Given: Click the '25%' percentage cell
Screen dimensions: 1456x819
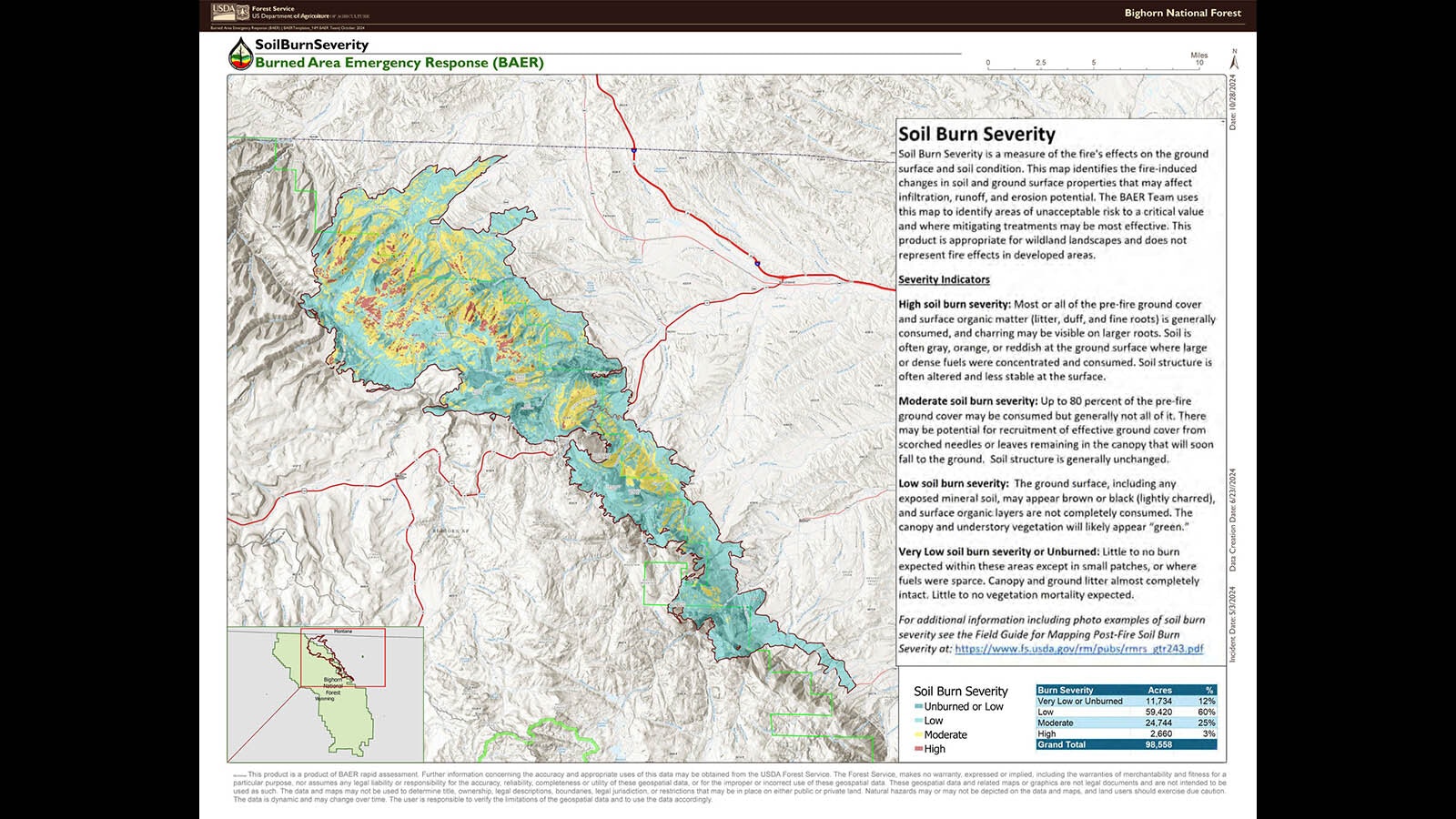Looking at the screenshot, I should [1206, 723].
